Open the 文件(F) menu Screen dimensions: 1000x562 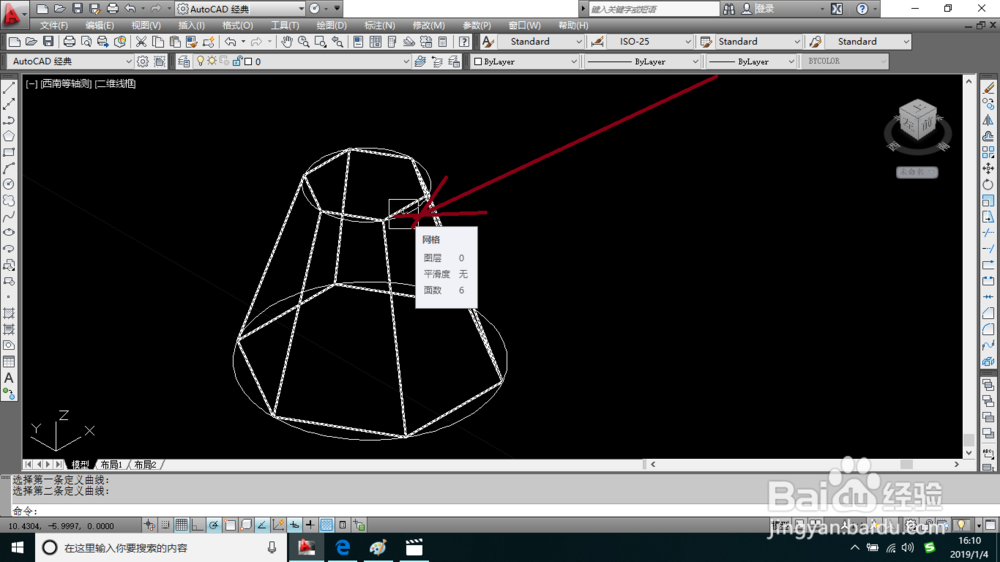click(x=54, y=26)
